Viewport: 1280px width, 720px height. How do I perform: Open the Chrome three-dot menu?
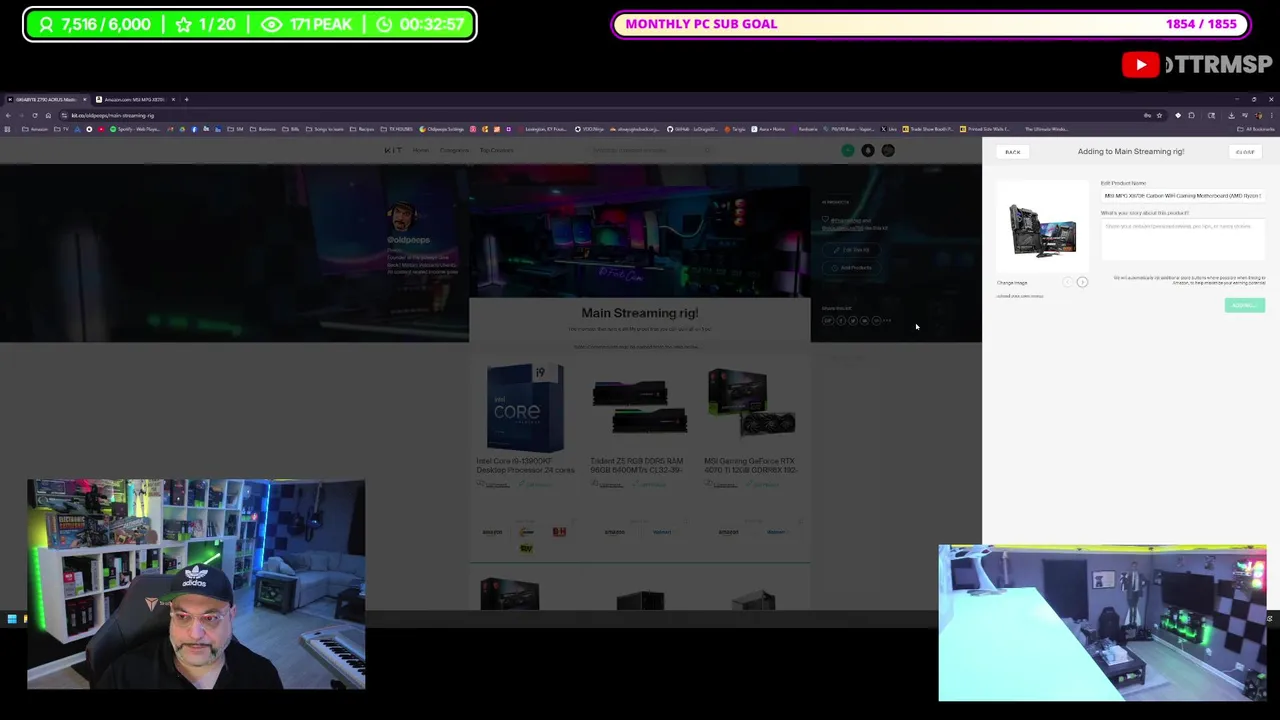pos(1272,115)
